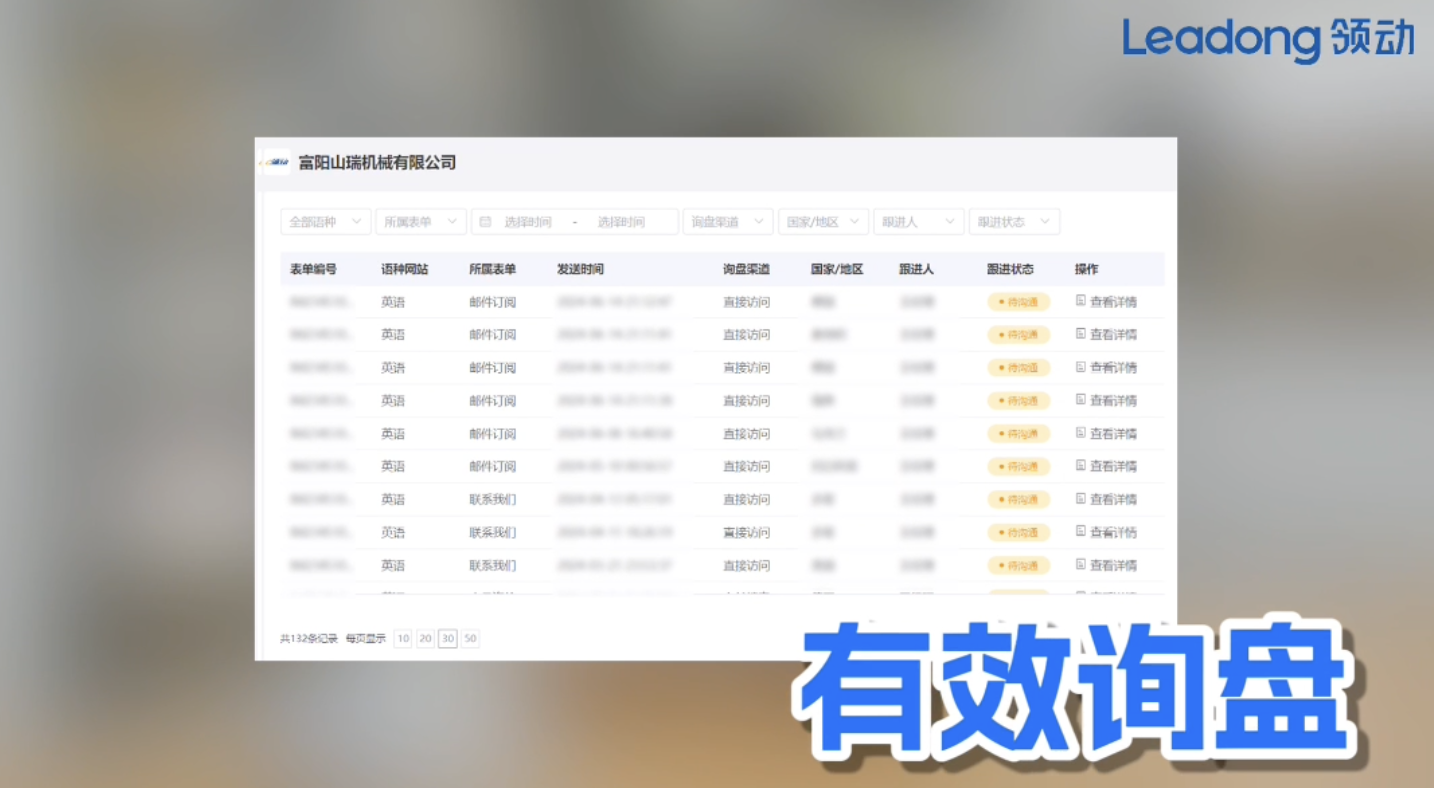Screen dimensions: 1434x788
Task: Open the calendar icon in the date filter
Action: click(487, 221)
